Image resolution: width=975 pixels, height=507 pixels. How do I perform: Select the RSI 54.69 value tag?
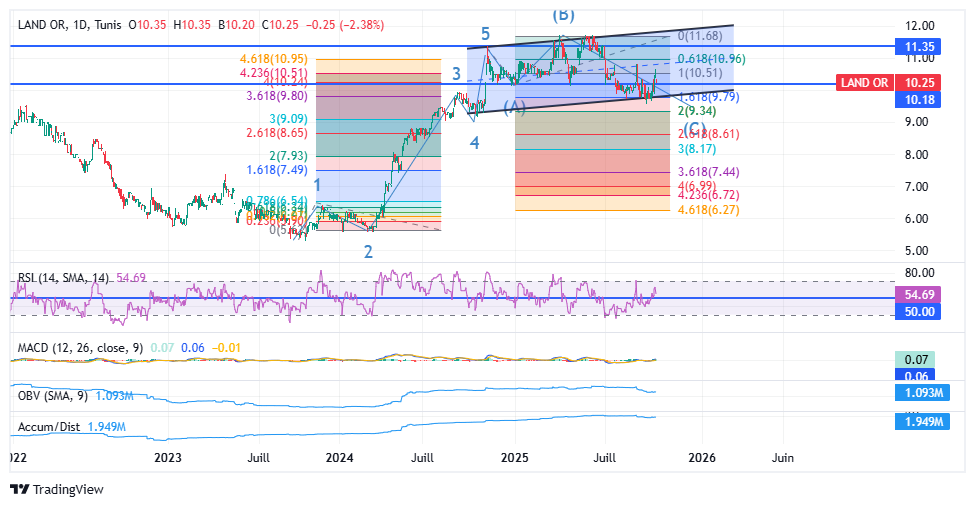pyautogui.click(x=918, y=295)
